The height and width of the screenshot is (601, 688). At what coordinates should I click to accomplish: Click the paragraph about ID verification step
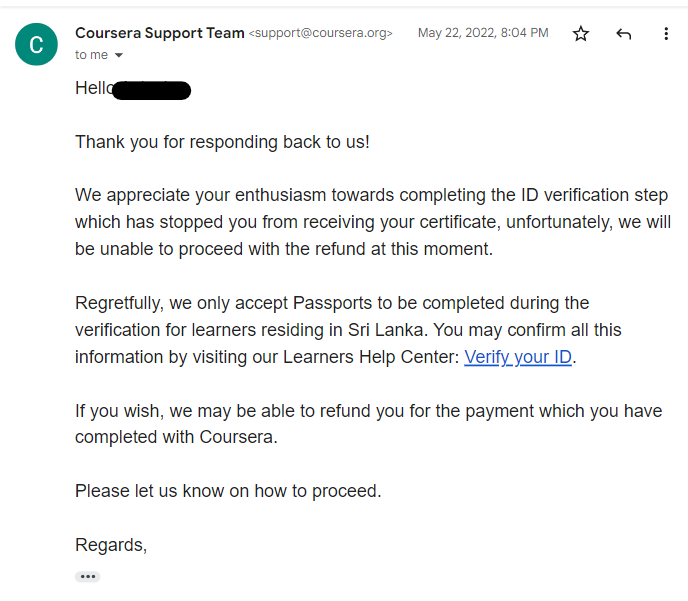click(373, 222)
